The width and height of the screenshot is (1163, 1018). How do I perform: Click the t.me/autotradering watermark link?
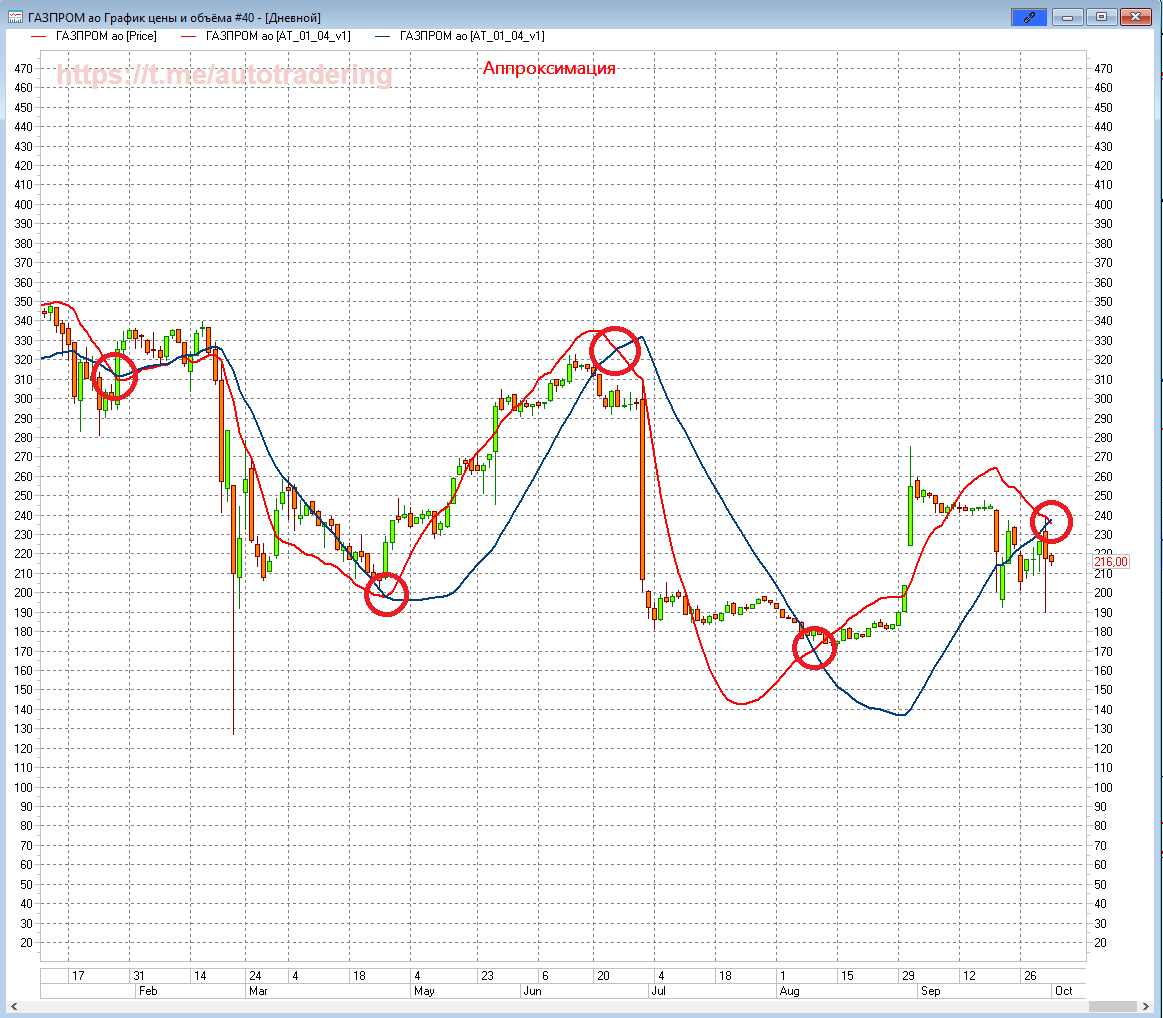224,74
